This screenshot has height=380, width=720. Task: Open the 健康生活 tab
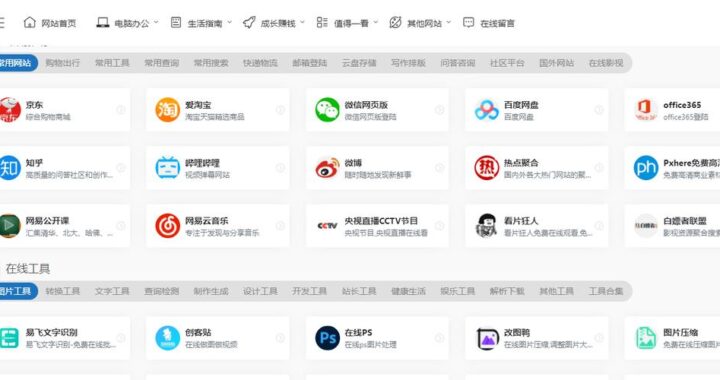tap(408, 291)
